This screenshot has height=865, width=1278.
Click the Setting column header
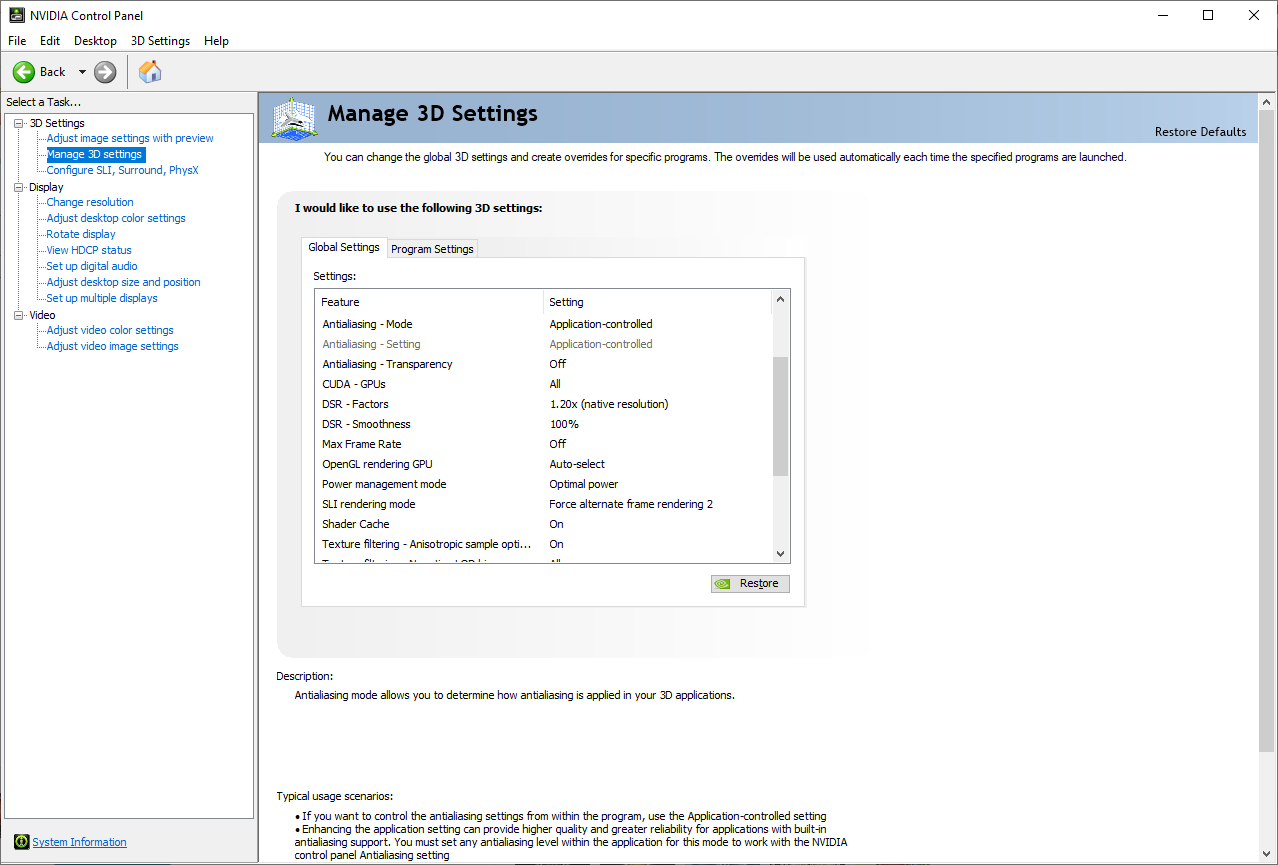pyautogui.click(x=657, y=302)
